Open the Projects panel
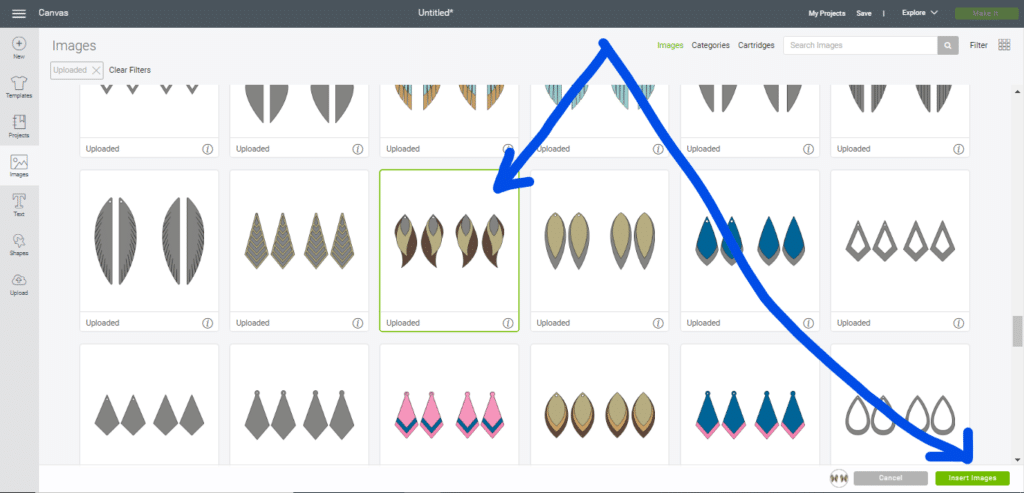This screenshot has width=1024, height=493. pos(19,127)
